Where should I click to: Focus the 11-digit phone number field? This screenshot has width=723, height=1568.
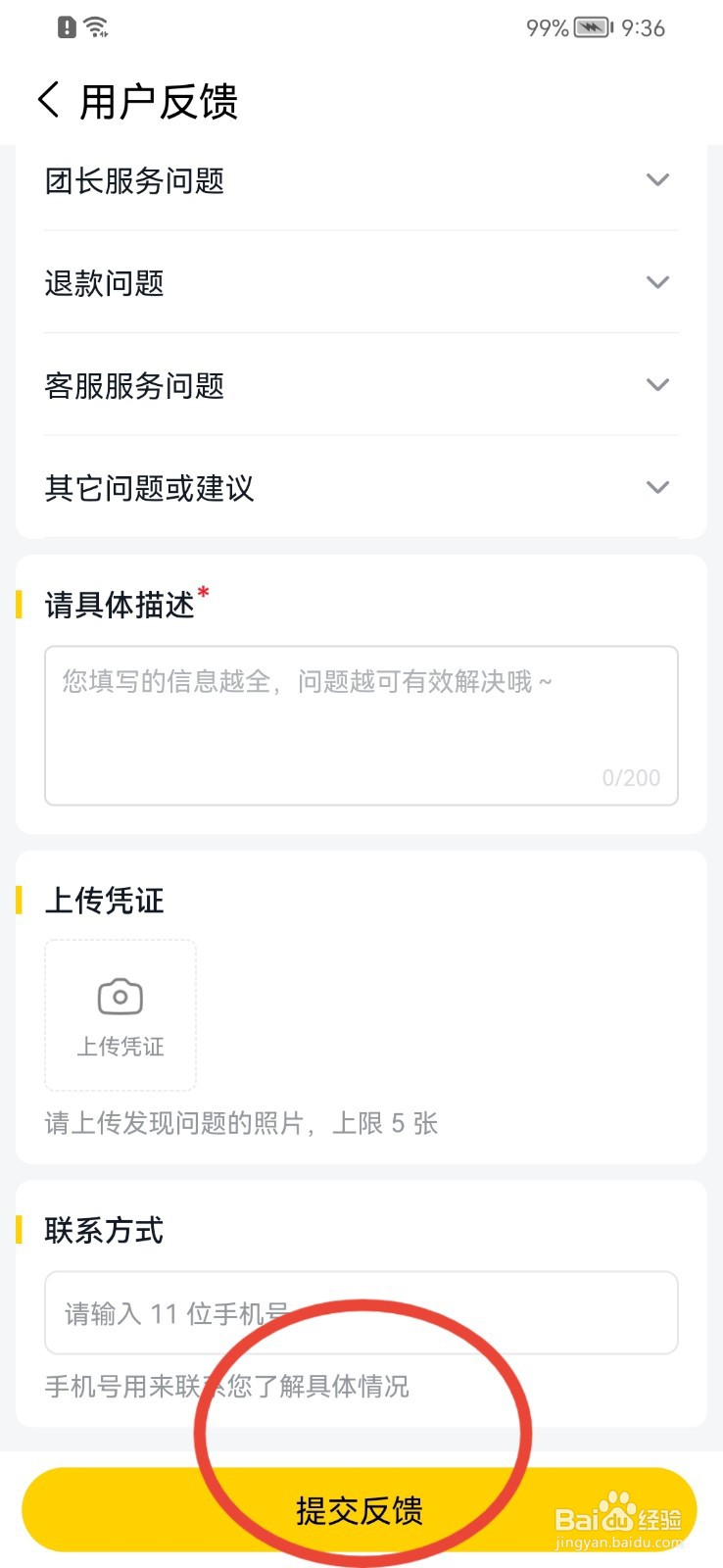(361, 1312)
